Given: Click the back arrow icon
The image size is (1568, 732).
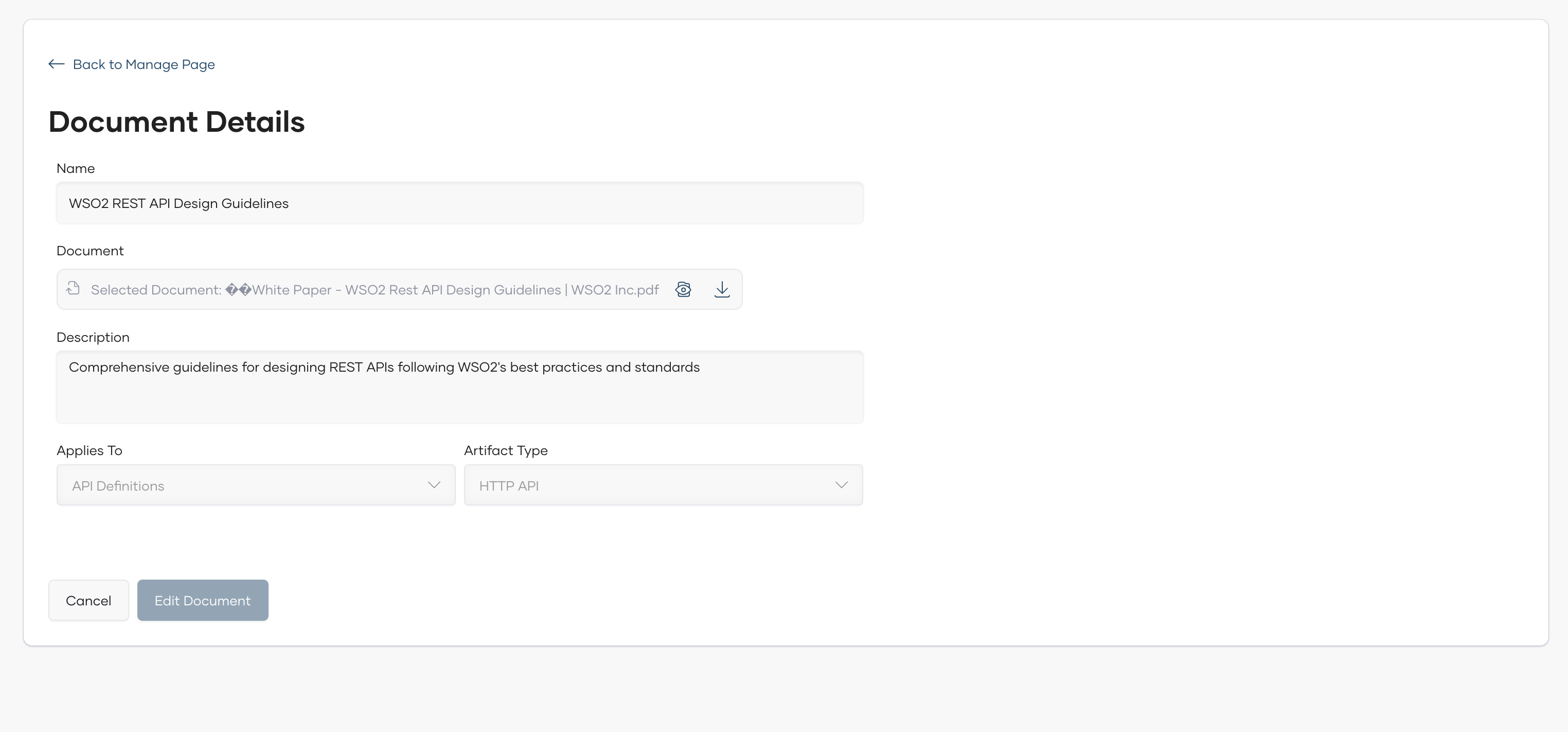Looking at the screenshot, I should 57,64.
